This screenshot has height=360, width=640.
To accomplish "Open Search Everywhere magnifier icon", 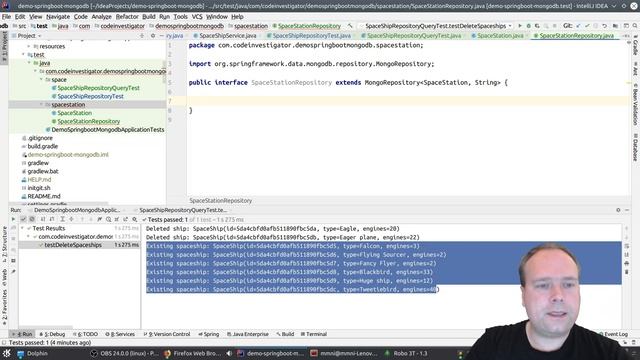I will 635,26.
